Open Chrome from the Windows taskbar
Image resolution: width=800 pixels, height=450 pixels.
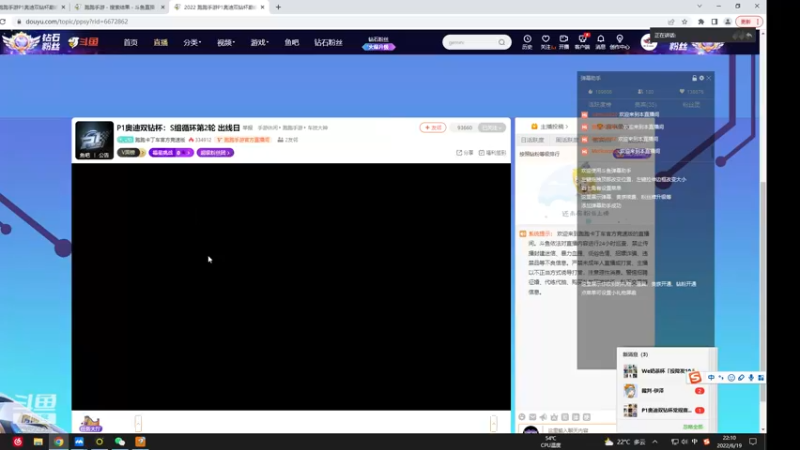(59, 442)
